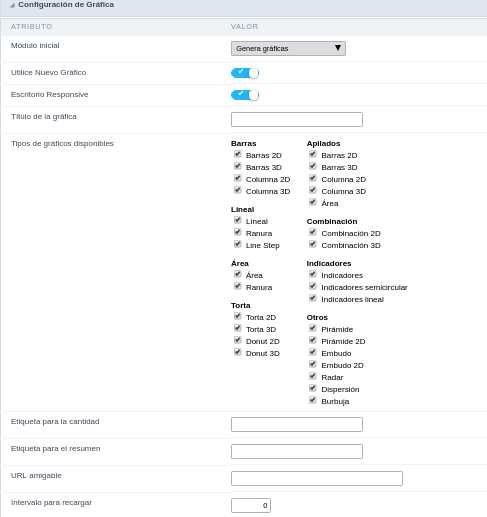This screenshot has width=487, height=517.
Task: Uncheck Columna 2D under Barras
Action: click(x=237, y=178)
